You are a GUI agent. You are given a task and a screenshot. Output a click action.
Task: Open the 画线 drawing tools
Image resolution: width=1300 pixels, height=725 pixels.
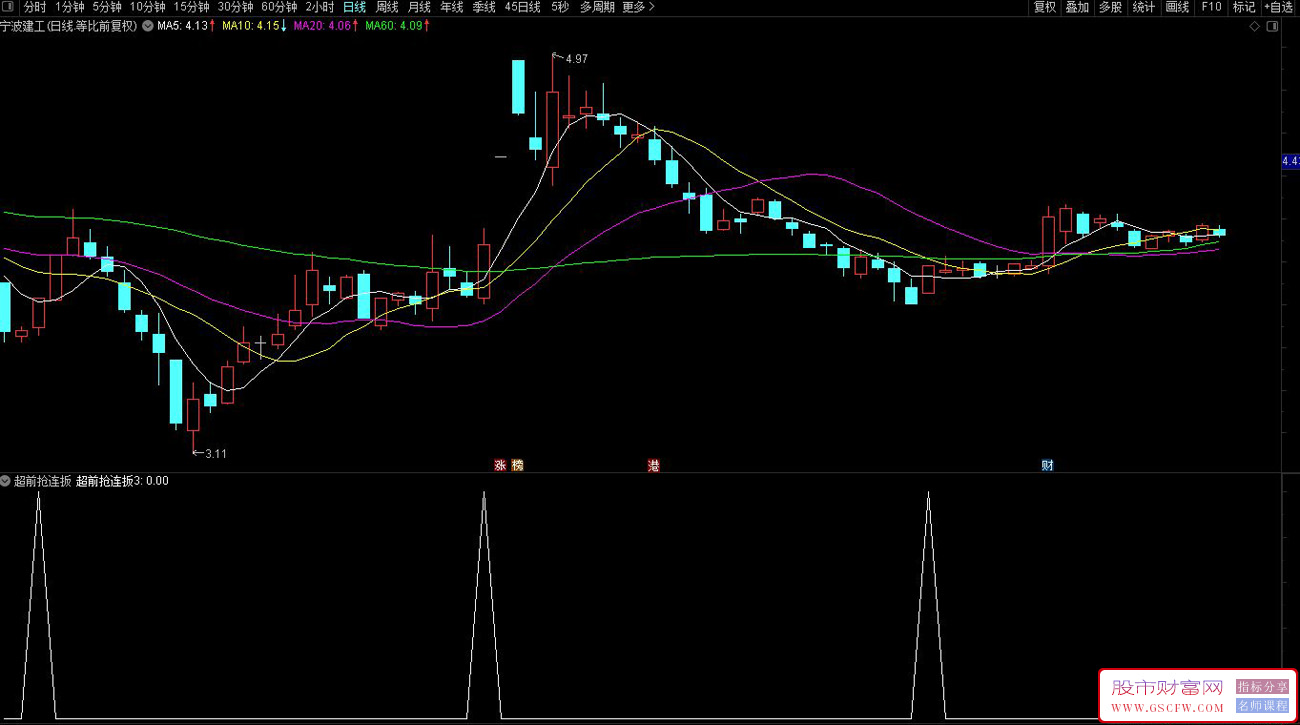click(1177, 7)
